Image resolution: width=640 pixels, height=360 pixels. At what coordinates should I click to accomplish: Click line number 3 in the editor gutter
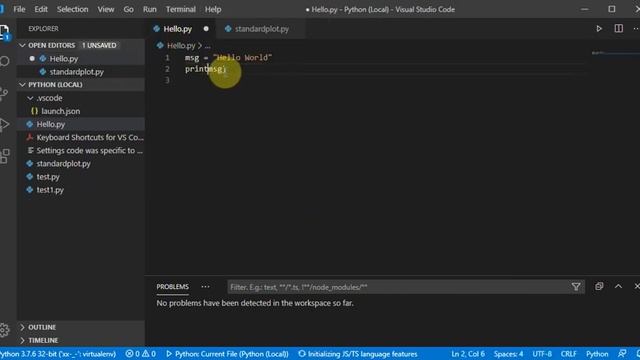tap(167, 80)
